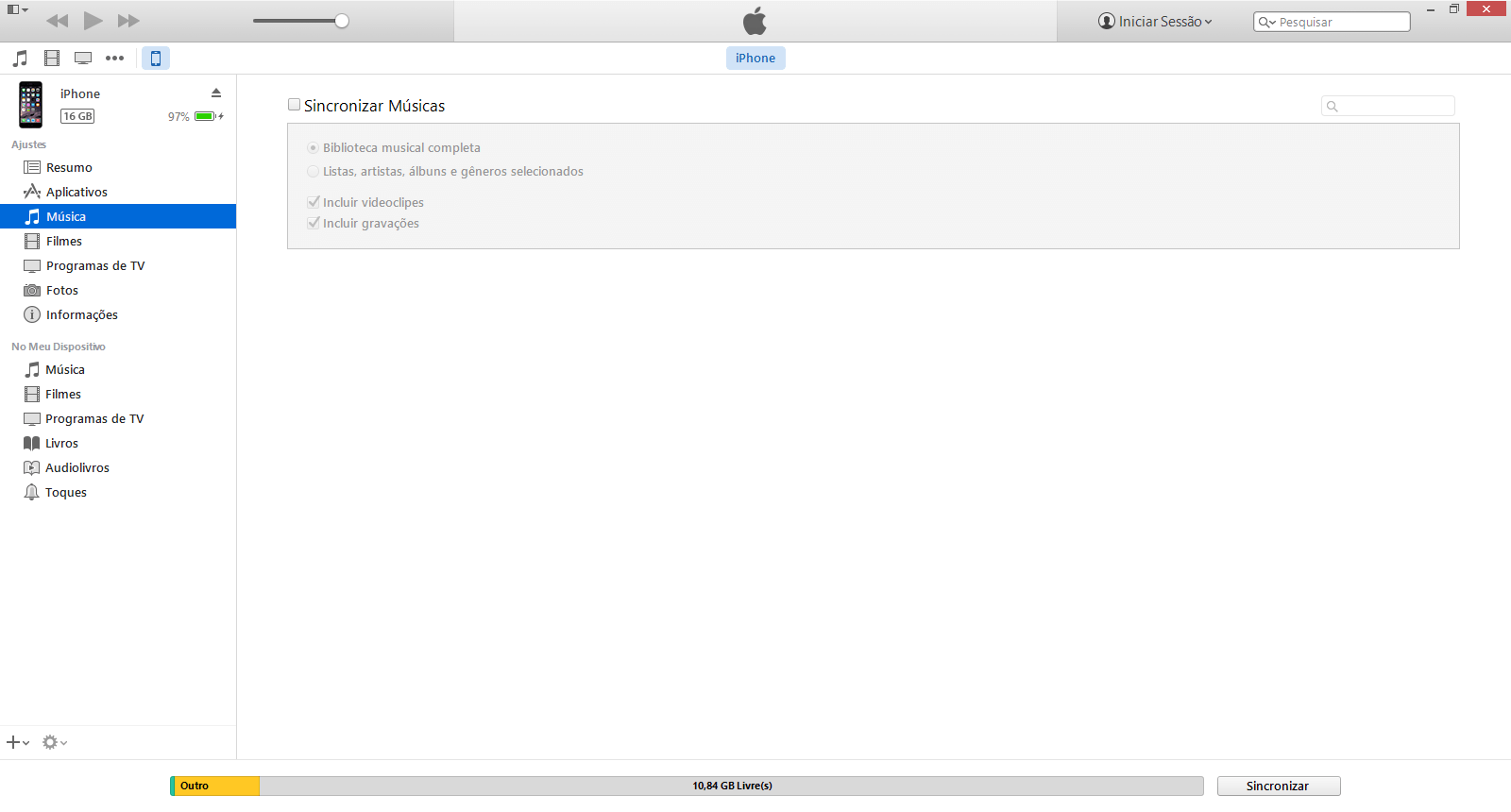Viewport: 1511px width, 812px height.
Task: Open the Movies library icon in toolbar
Action: pyautogui.click(x=52, y=58)
